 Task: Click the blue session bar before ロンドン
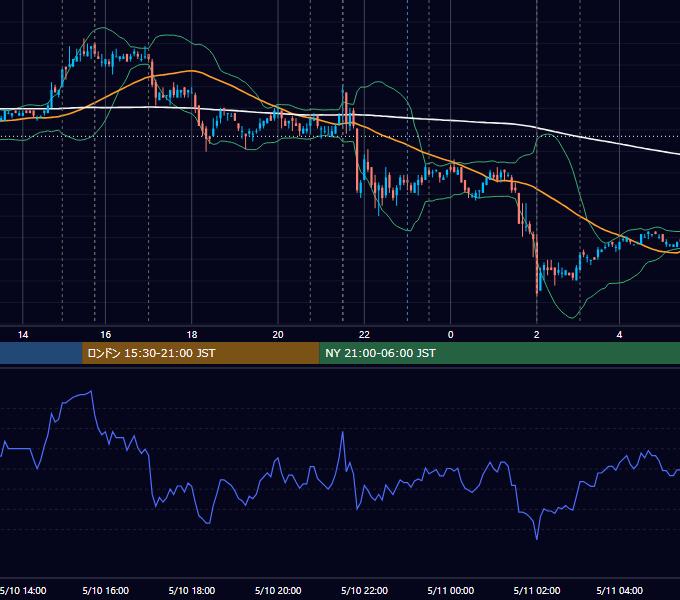pos(41,353)
